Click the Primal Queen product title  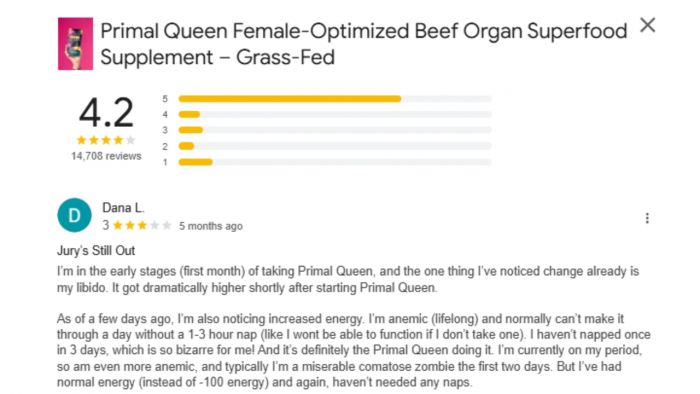[x=363, y=44]
